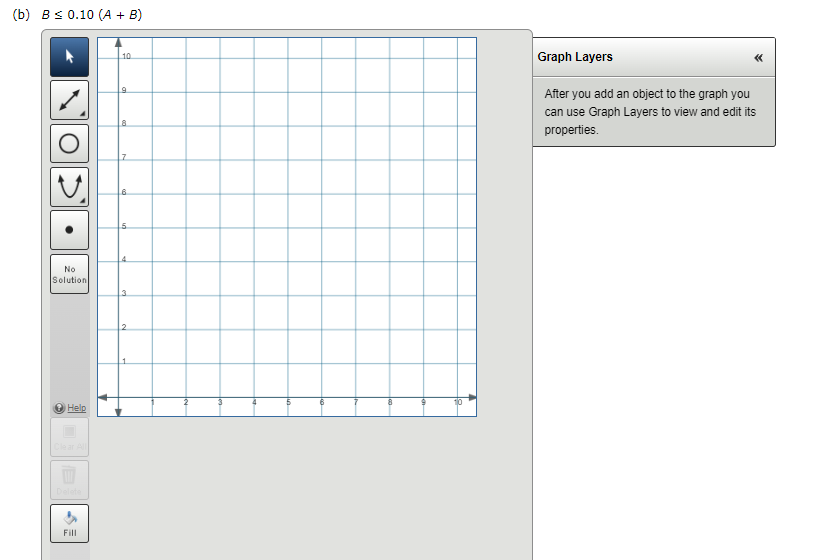Click the help question mark icon
Image resolution: width=834 pixels, height=560 pixels.
pos(59,408)
